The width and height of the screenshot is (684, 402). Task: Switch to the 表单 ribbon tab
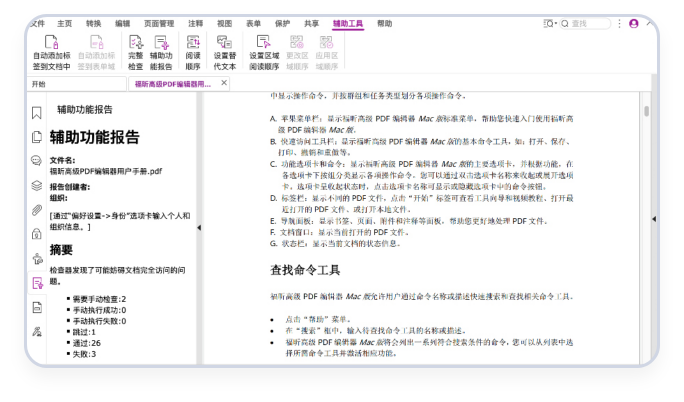point(253,24)
